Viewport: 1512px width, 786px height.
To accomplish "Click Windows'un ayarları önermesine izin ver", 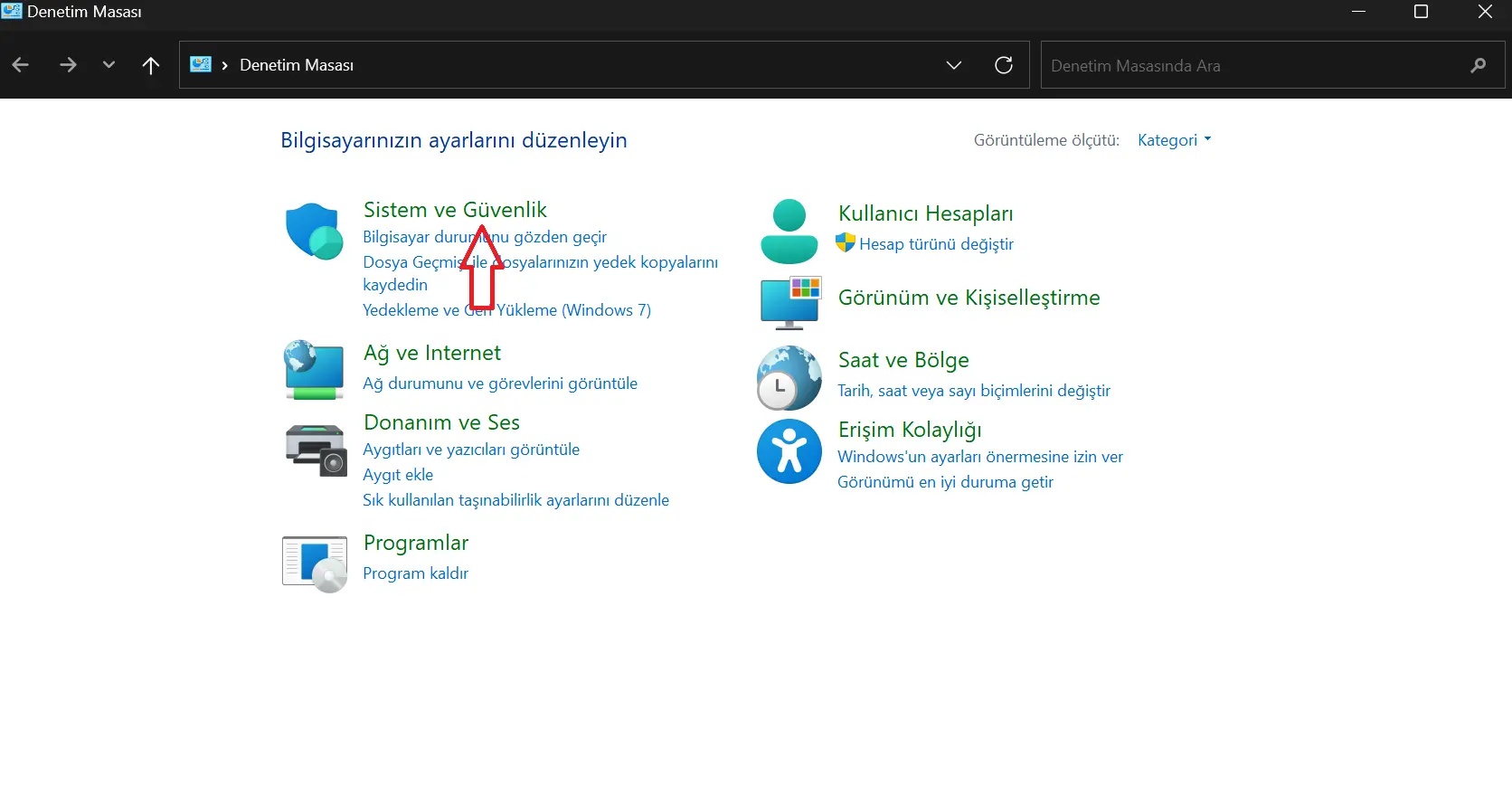I will coord(980,457).
